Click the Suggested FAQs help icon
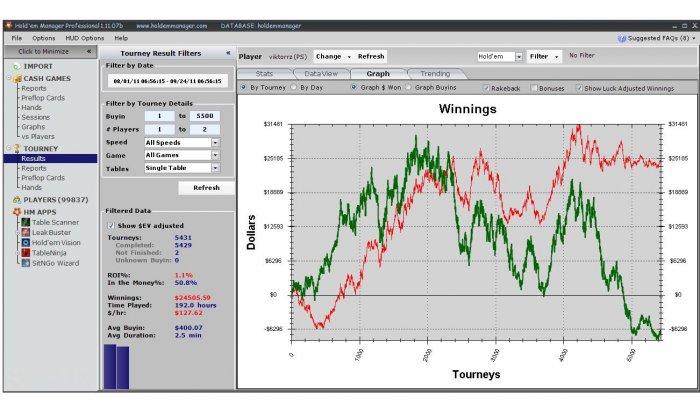 [x=621, y=38]
